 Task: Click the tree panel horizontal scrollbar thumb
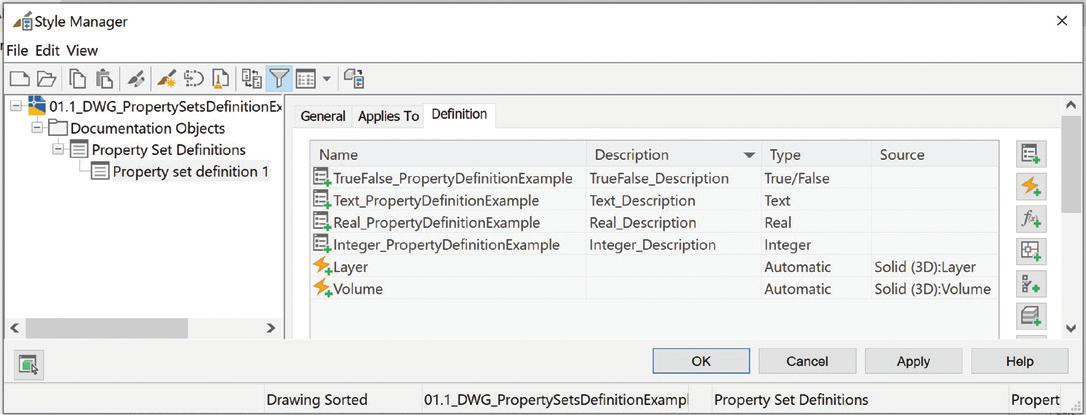coord(107,328)
